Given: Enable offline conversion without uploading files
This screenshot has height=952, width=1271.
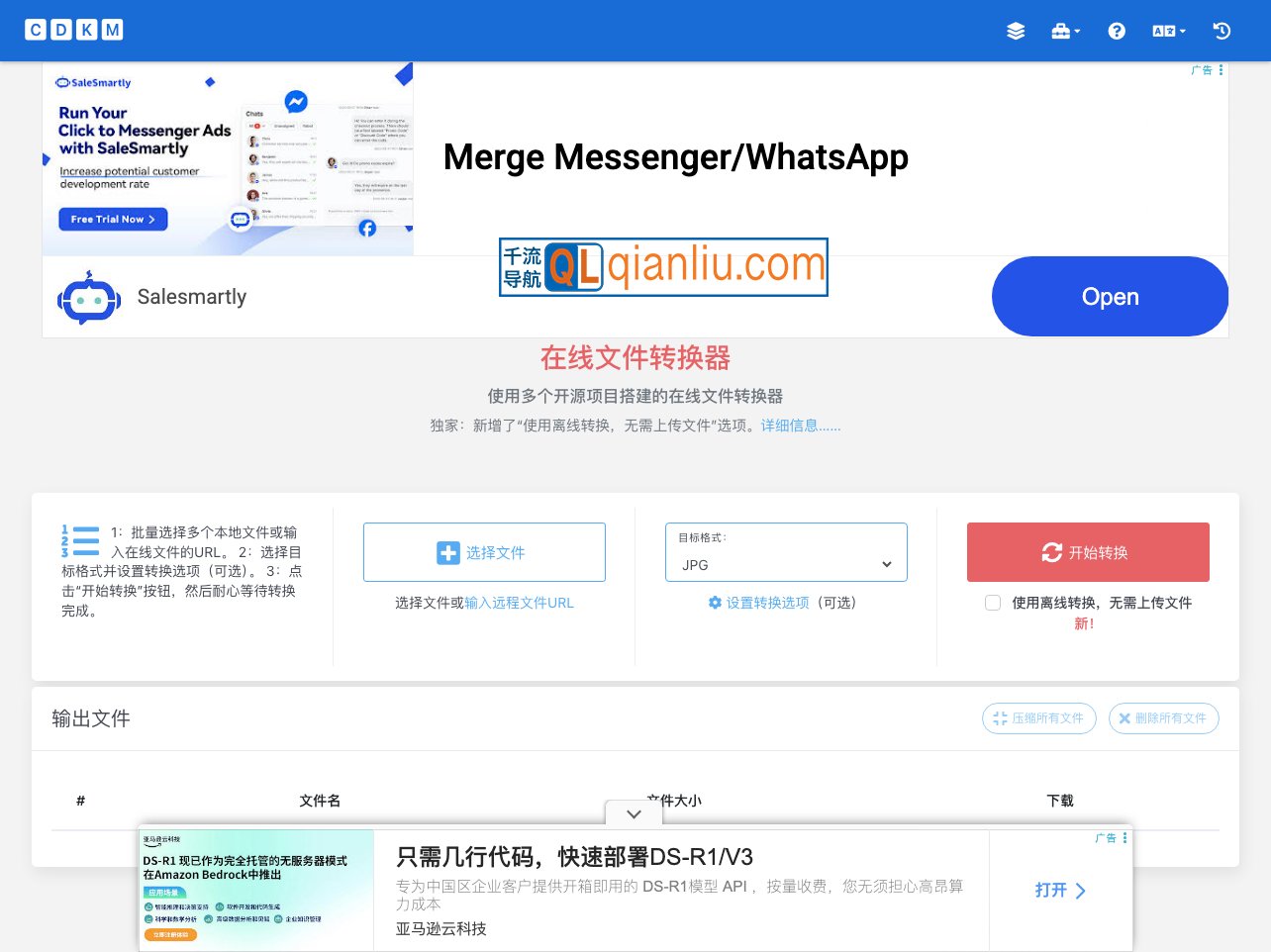Looking at the screenshot, I should coord(993,603).
